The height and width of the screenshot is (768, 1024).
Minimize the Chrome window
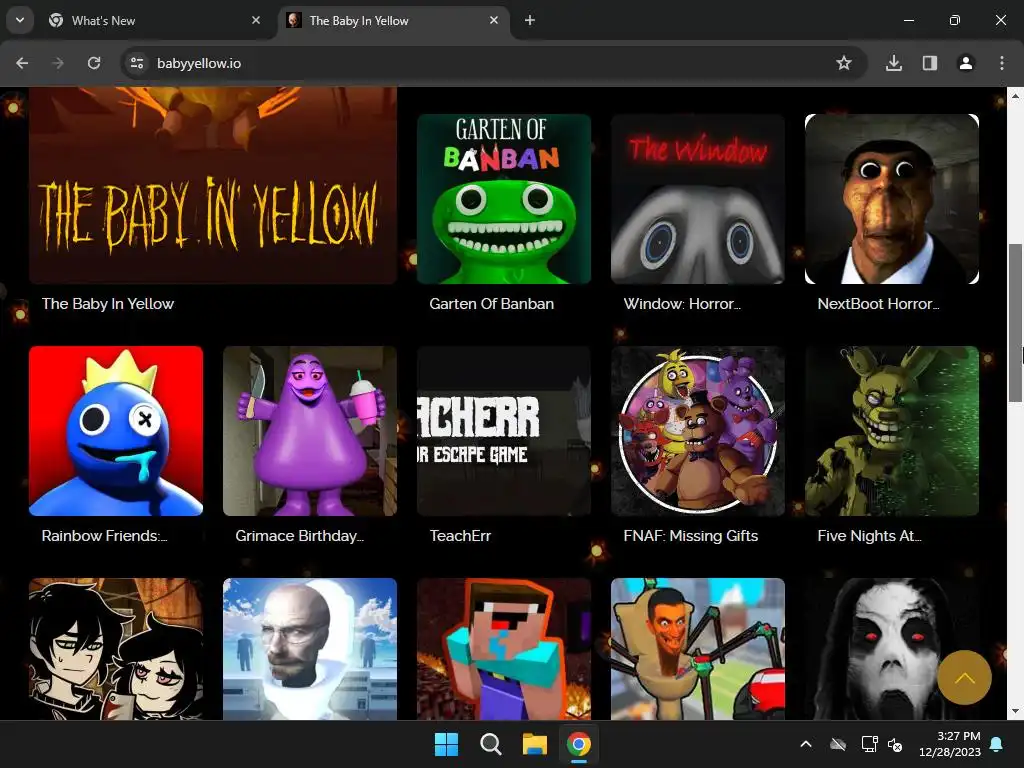click(908, 20)
